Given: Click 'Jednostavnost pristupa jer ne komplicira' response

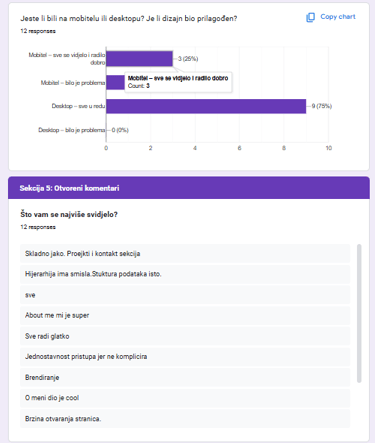Looking at the screenshot, I should (185, 357).
